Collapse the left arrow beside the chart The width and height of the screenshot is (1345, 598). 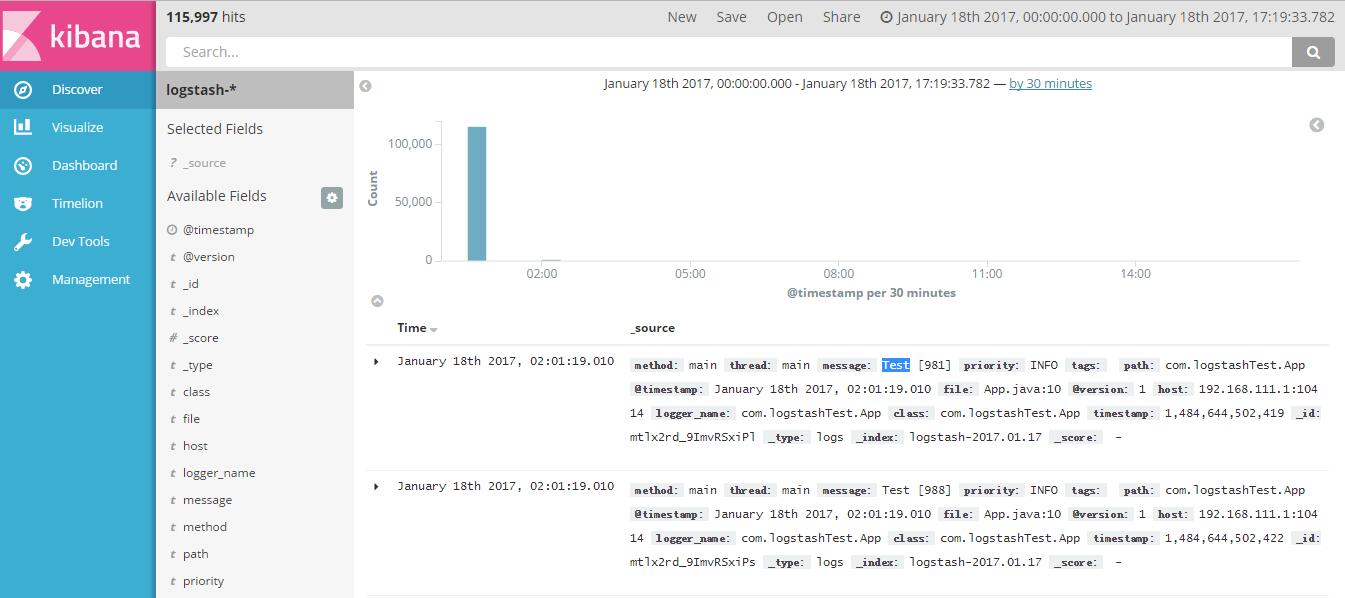[x=365, y=86]
